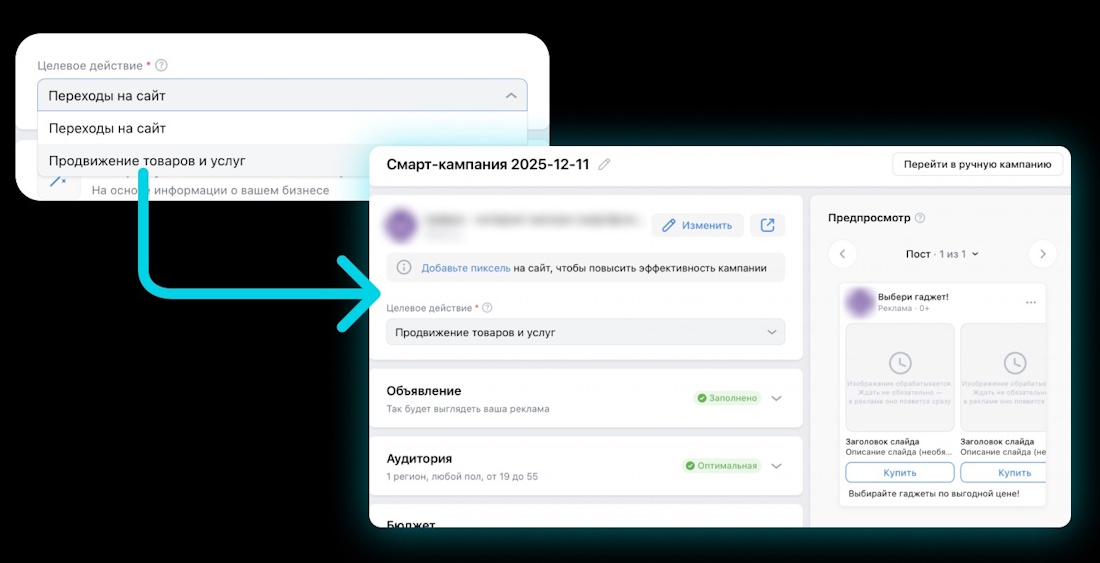1100x563 pixels.
Task: Go to the next preview with the right arrow
Action: click(x=1042, y=254)
